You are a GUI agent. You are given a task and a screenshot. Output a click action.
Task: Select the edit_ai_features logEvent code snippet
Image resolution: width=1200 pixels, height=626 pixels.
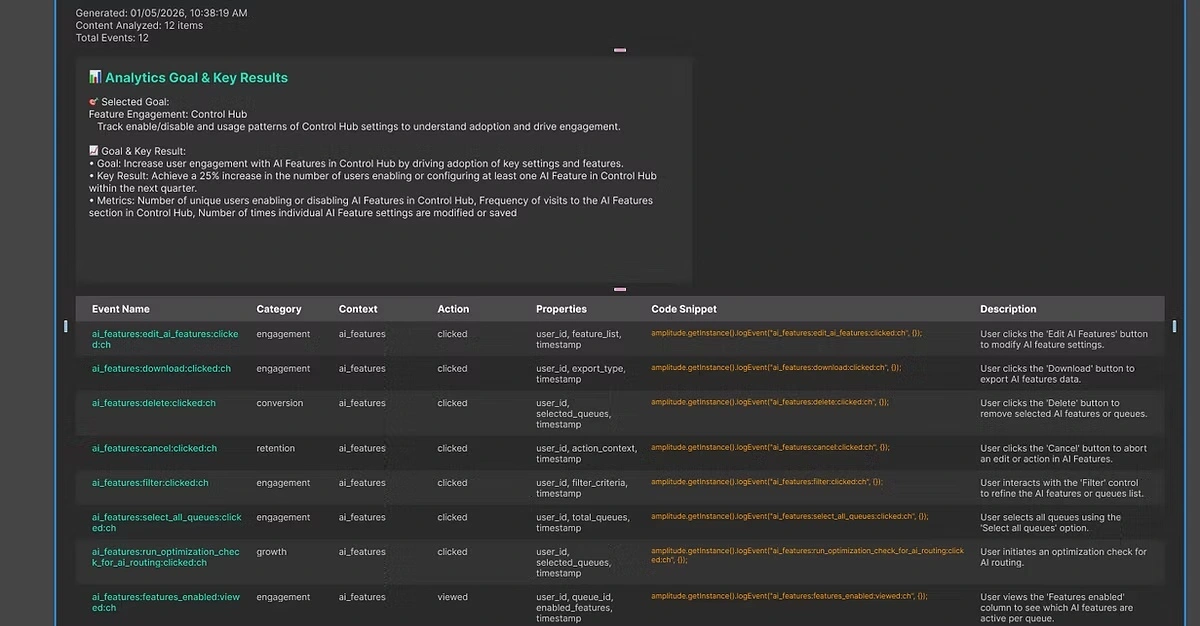click(x=786, y=333)
